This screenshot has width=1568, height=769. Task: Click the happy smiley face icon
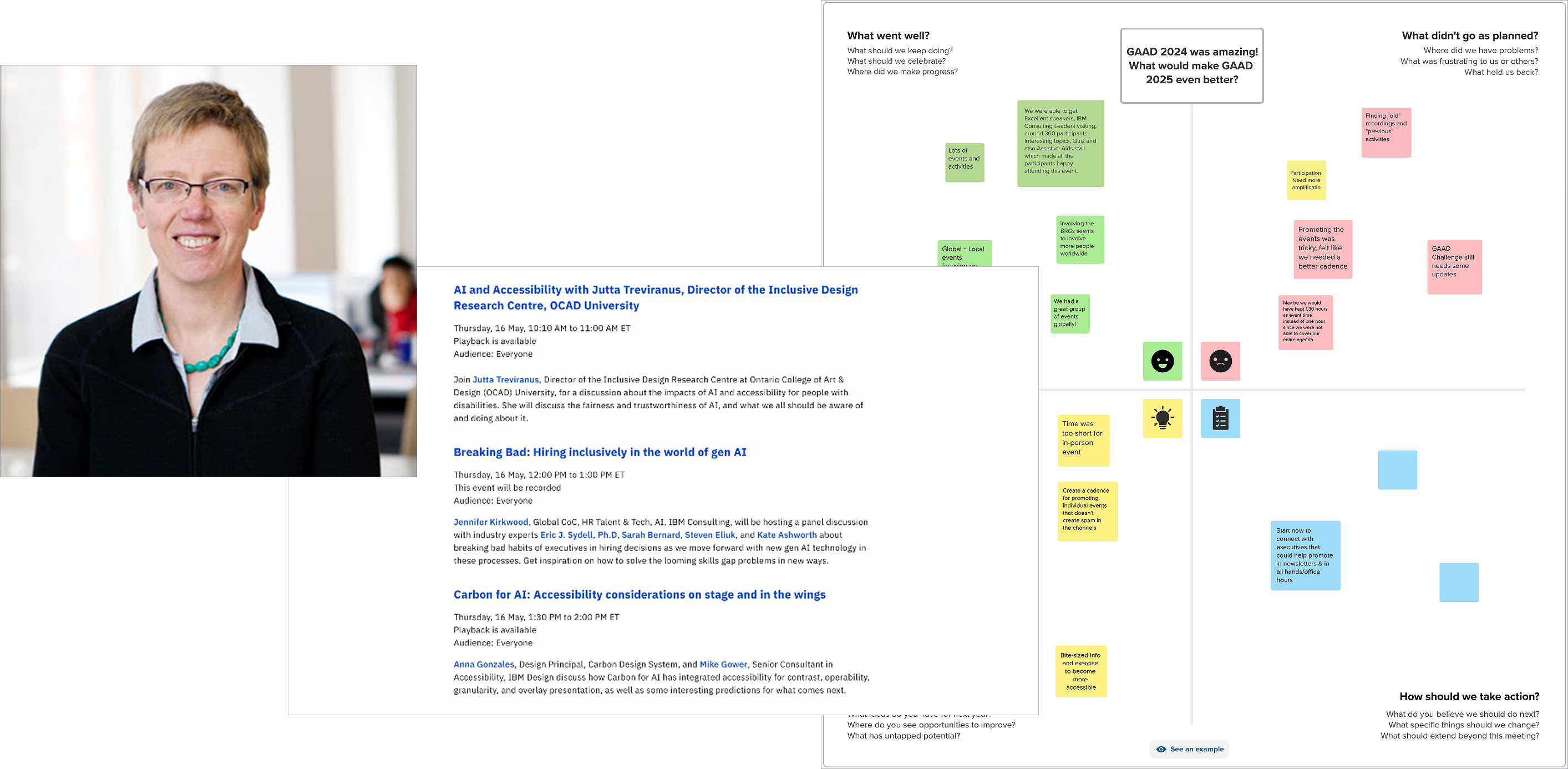coord(1162,361)
